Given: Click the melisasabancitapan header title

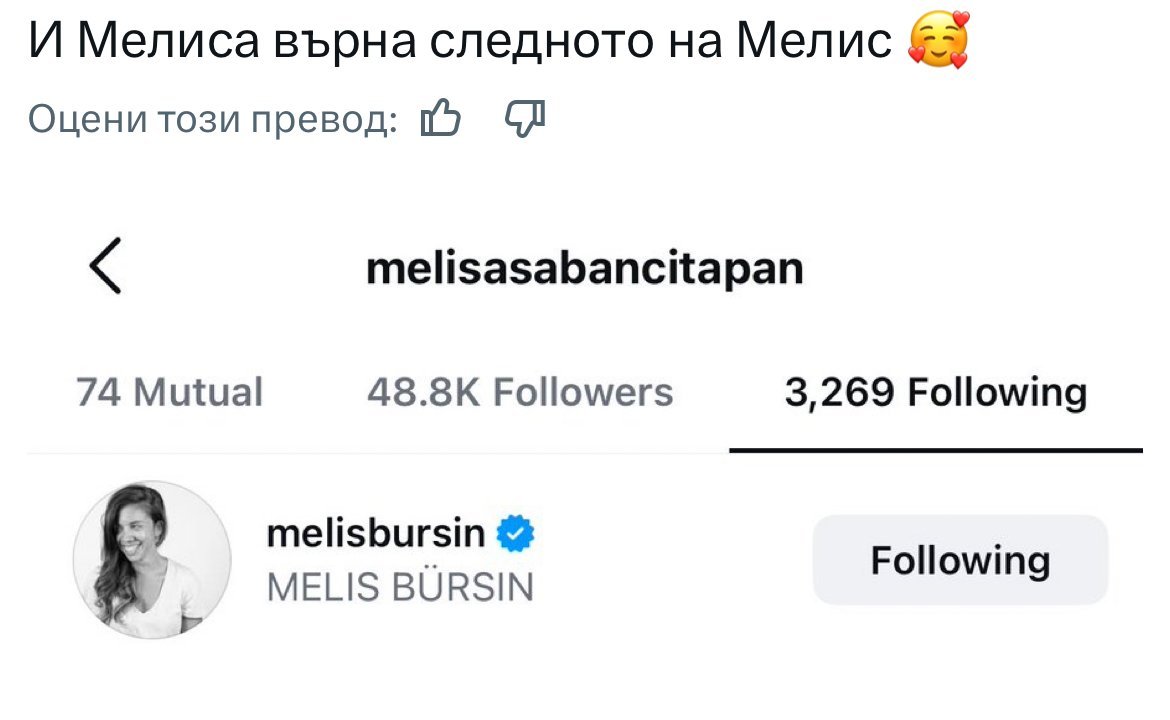Looking at the screenshot, I should click(x=584, y=268).
